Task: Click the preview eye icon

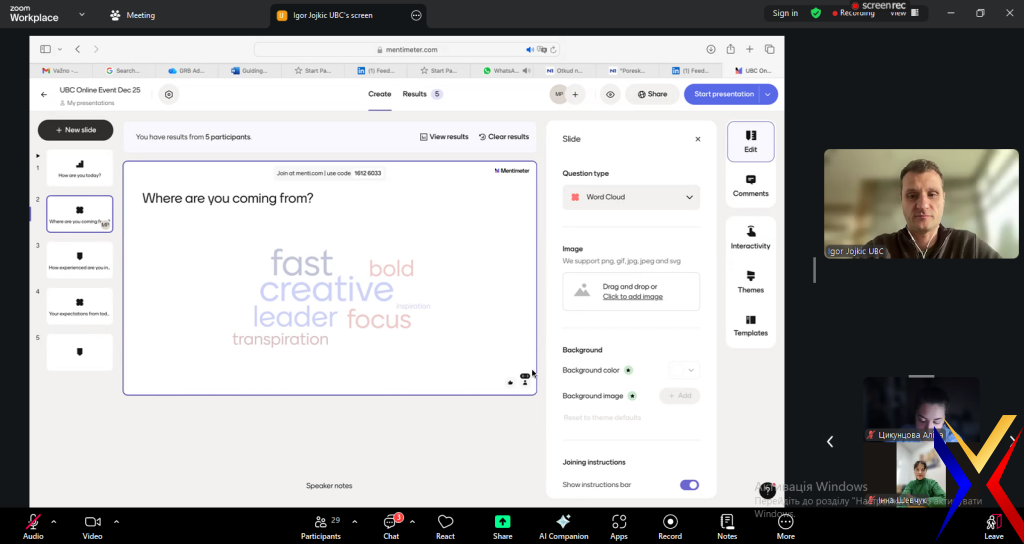Action: [x=610, y=94]
